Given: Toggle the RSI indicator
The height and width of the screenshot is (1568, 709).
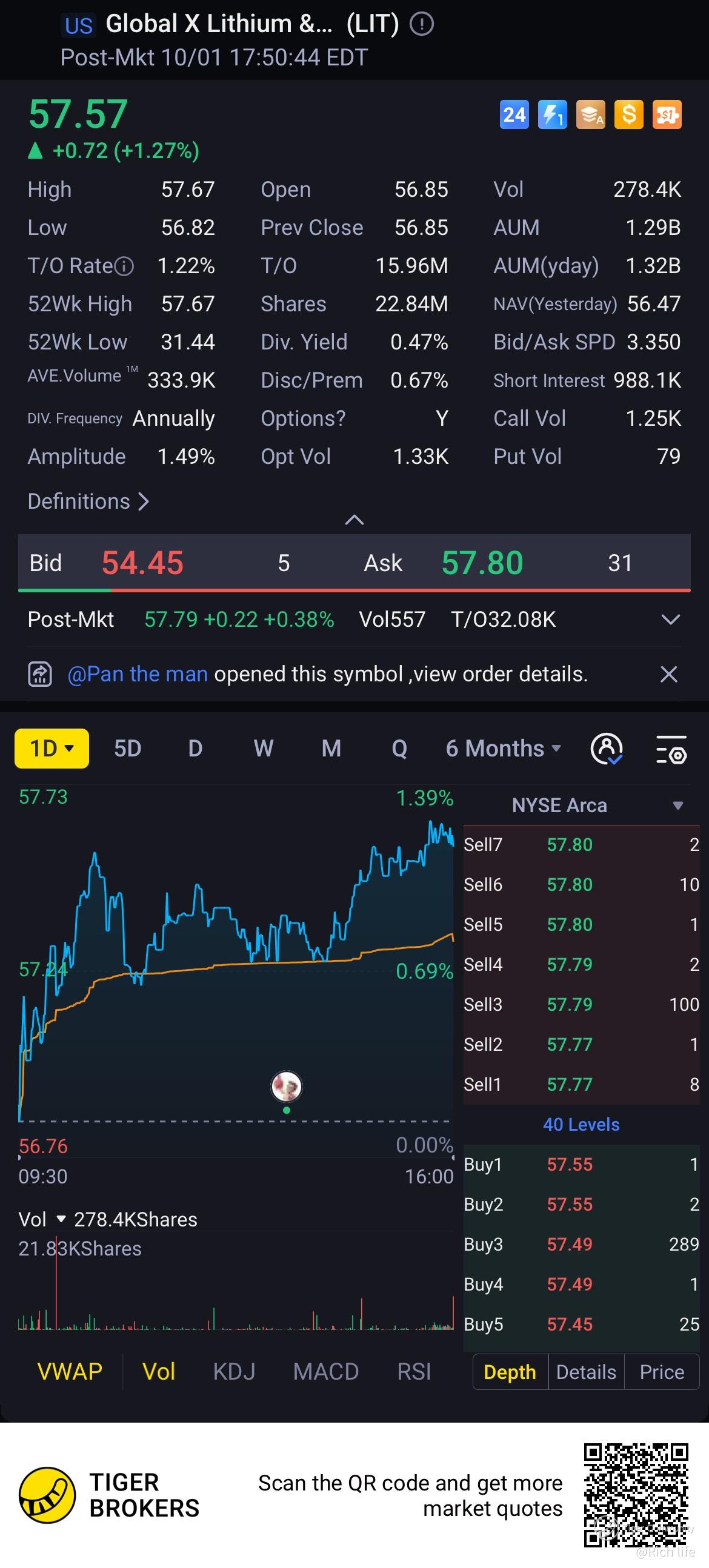Looking at the screenshot, I should tap(414, 1372).
